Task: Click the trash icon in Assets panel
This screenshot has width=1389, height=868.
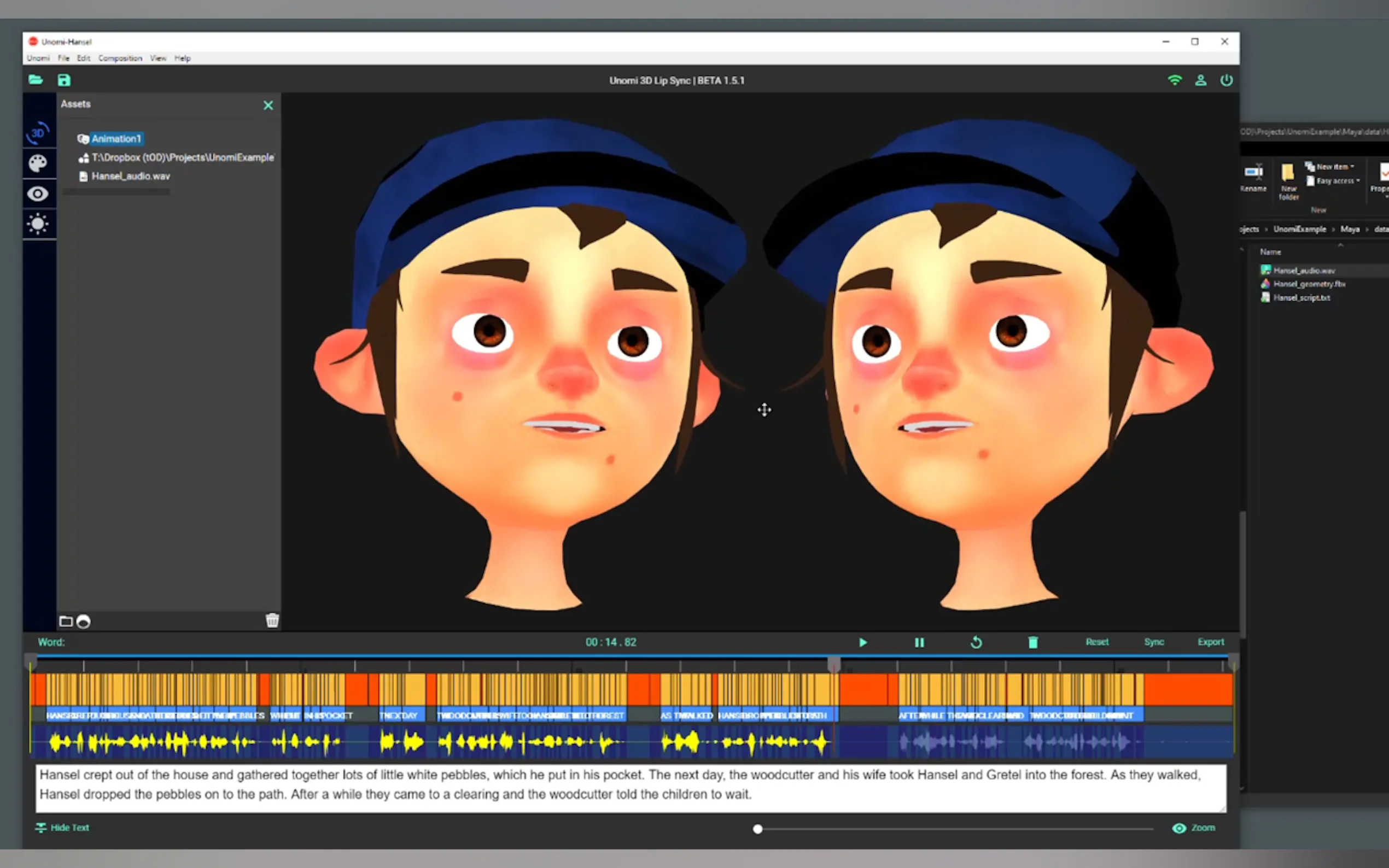Action: (x=272, y=620)
